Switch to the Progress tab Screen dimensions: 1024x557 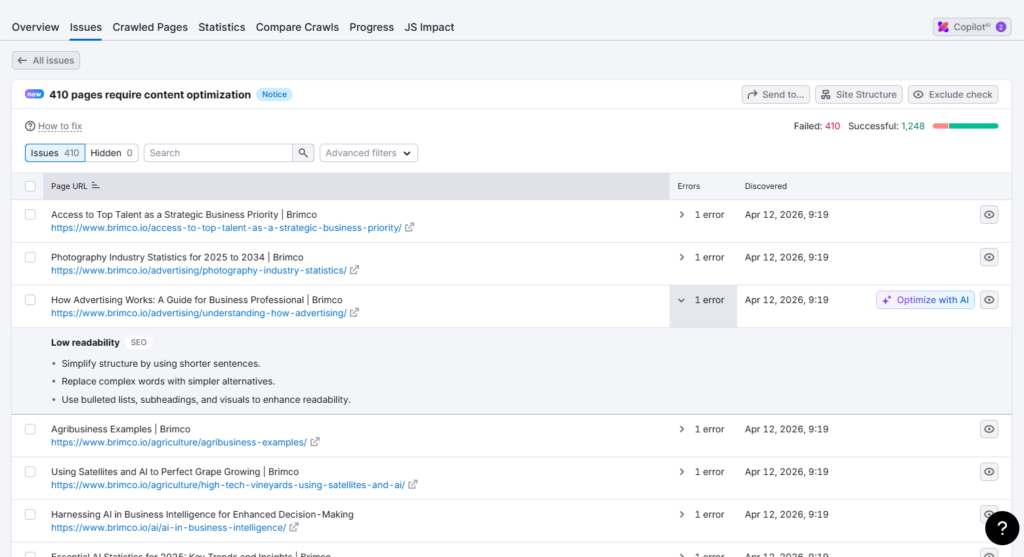[x=372, y=27]
